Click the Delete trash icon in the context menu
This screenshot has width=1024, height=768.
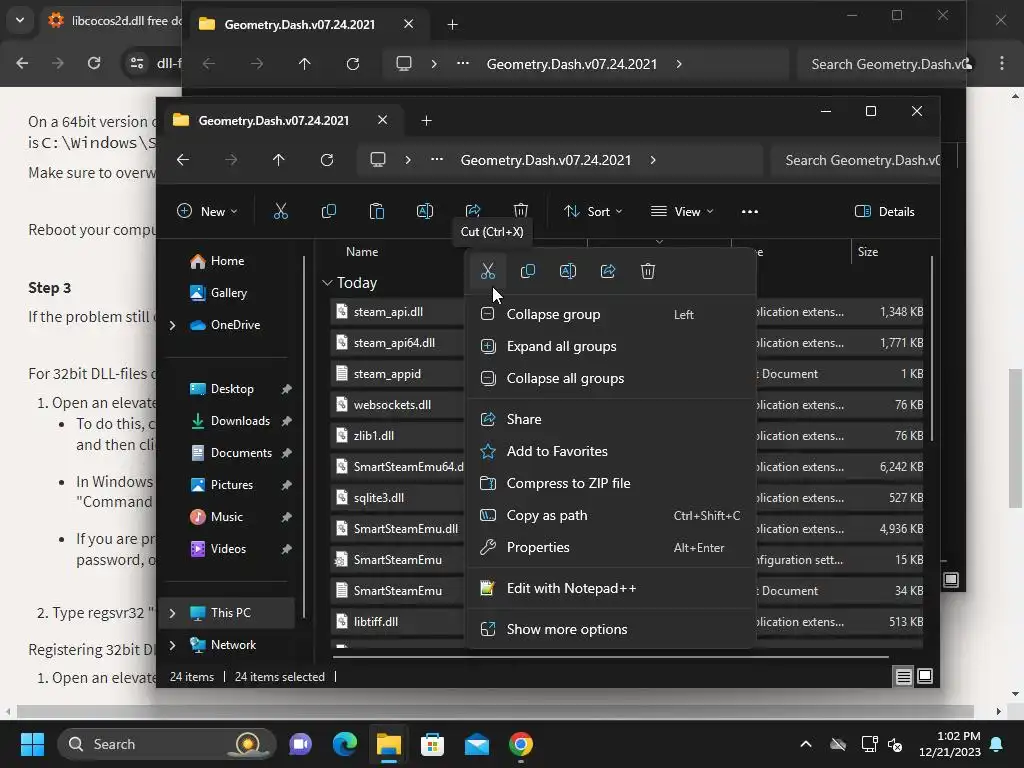[648, 271]
